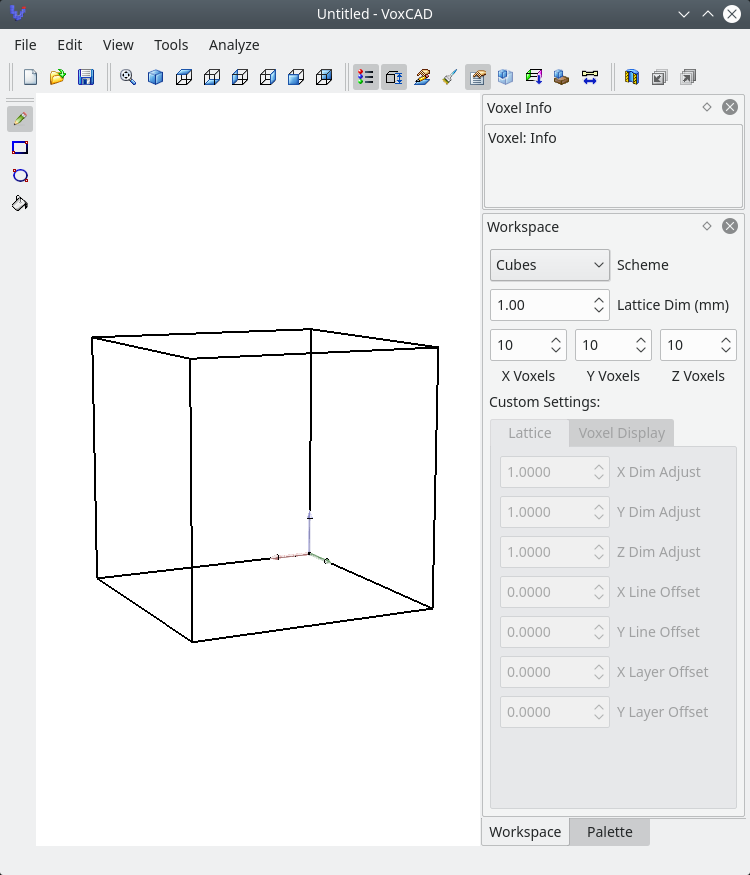750x875 pixels.
Task: Decrease the X Voxels count
Action: [556, 351]
